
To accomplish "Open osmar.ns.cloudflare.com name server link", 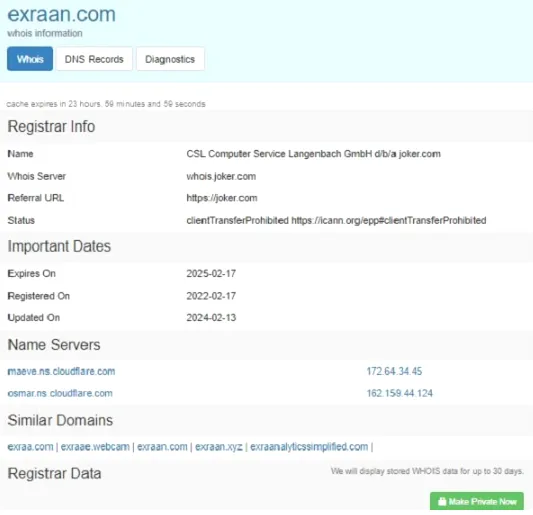I will tap(60, 393).
